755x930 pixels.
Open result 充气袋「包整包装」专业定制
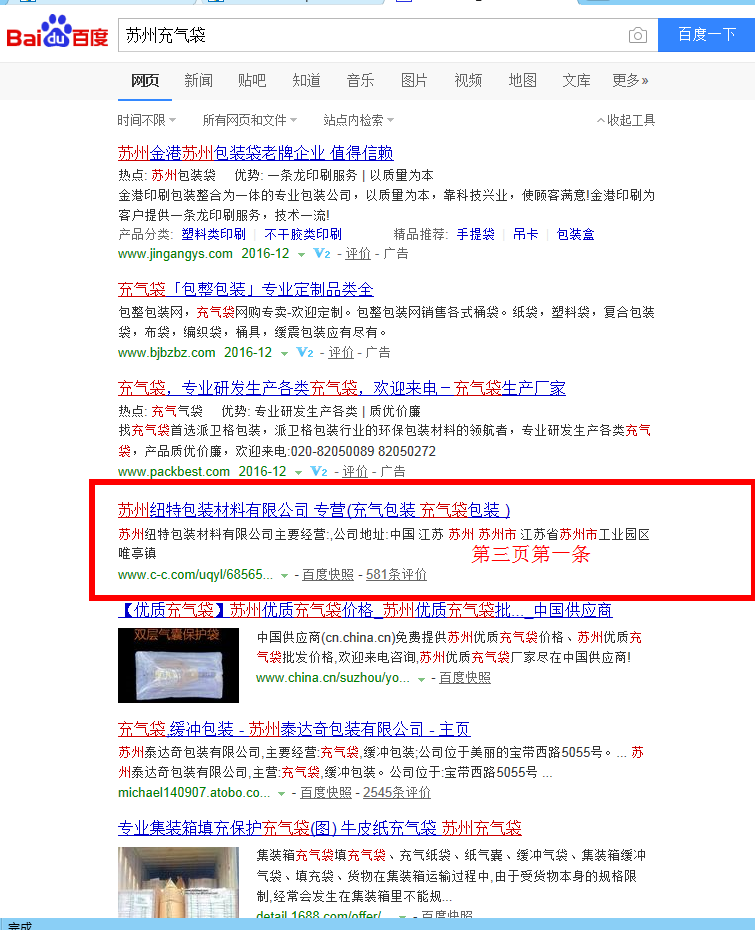(x=246, y=290)
